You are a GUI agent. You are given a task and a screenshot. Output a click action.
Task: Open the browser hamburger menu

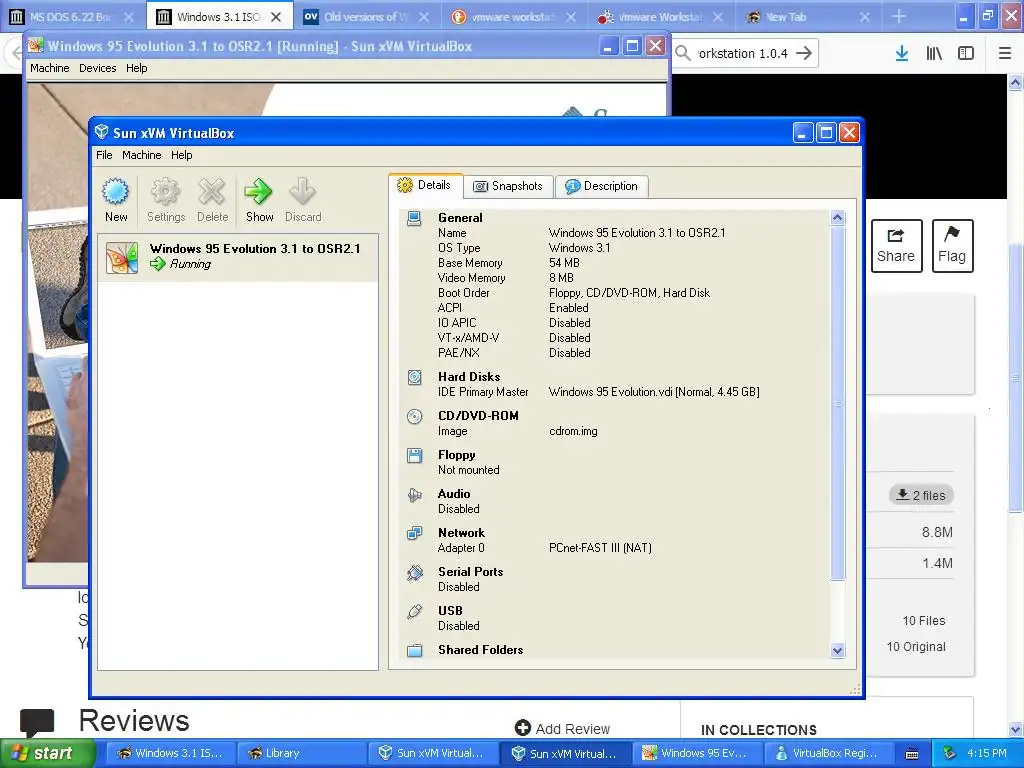pos(1005,54)
